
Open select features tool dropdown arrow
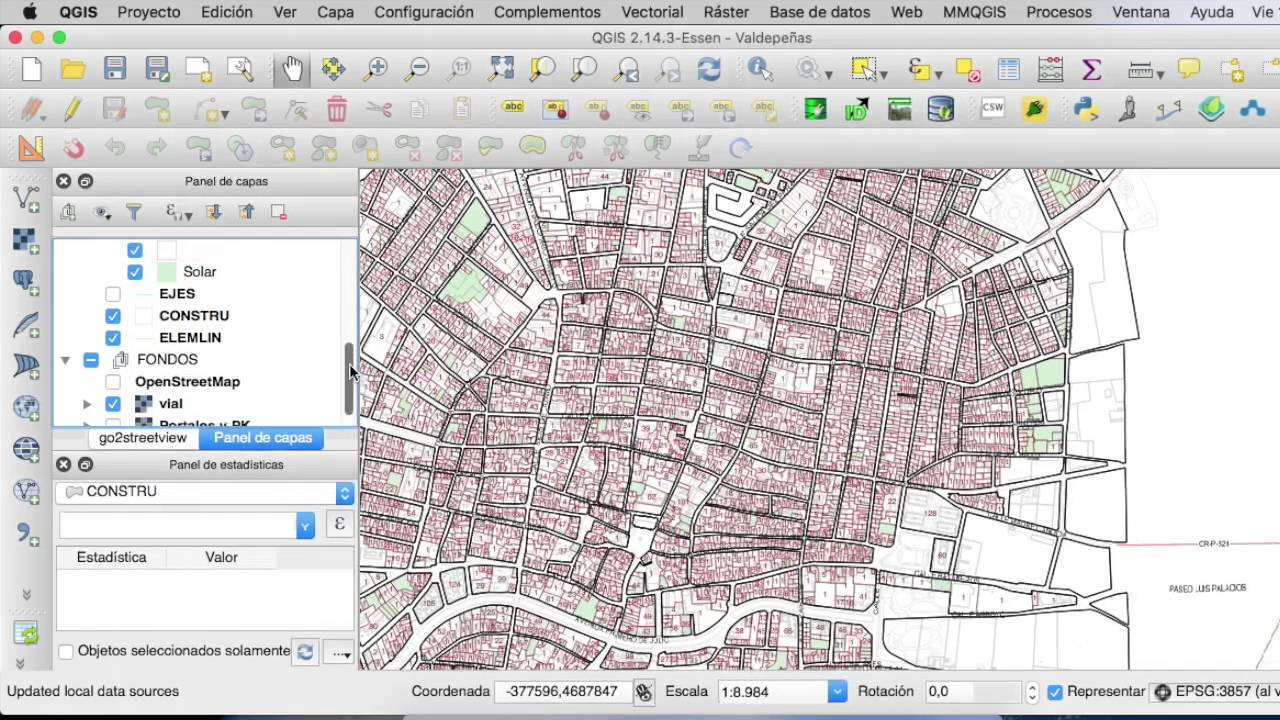(883, 73)
